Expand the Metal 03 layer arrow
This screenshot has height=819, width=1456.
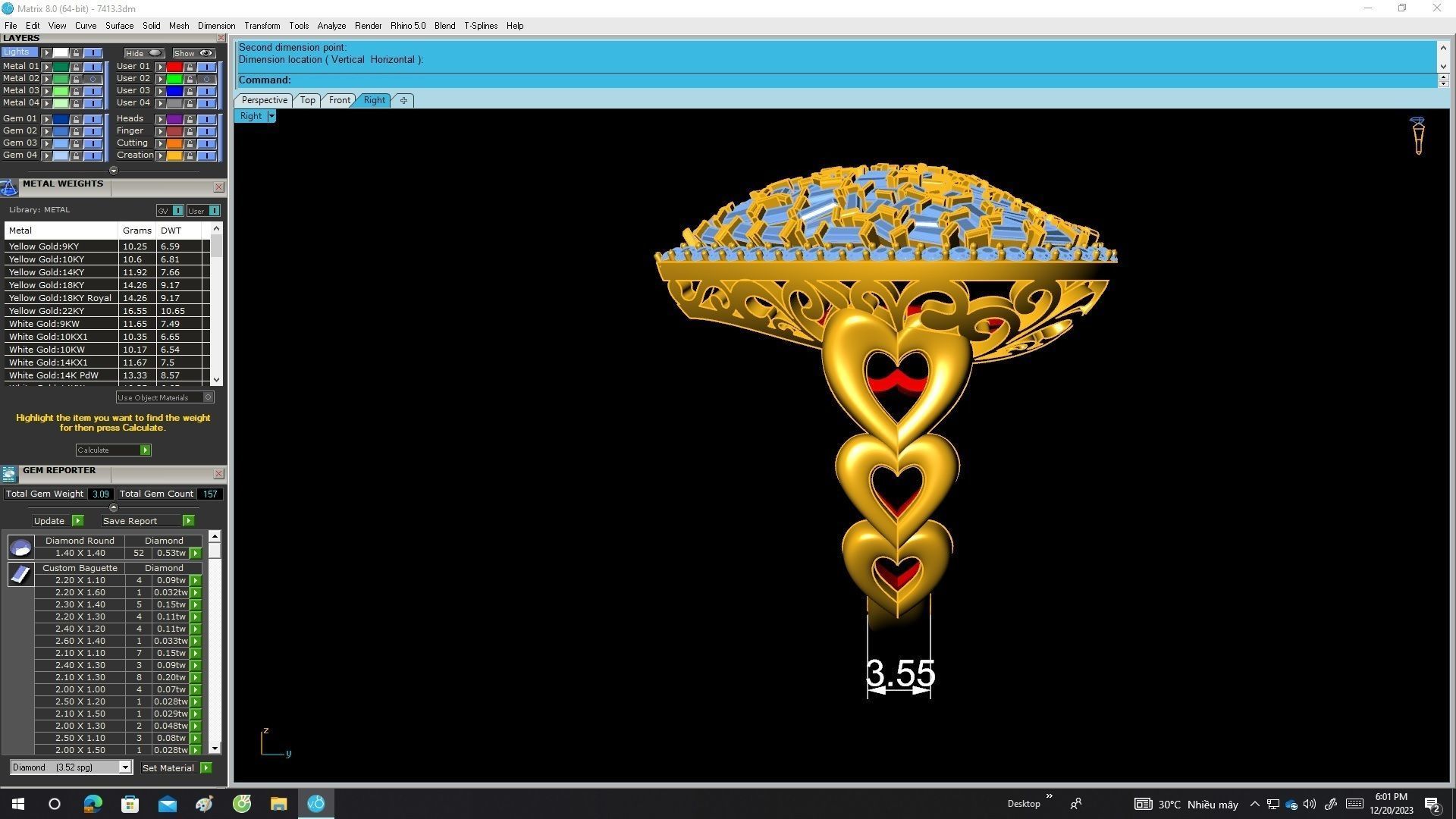(x=46, y=91)
